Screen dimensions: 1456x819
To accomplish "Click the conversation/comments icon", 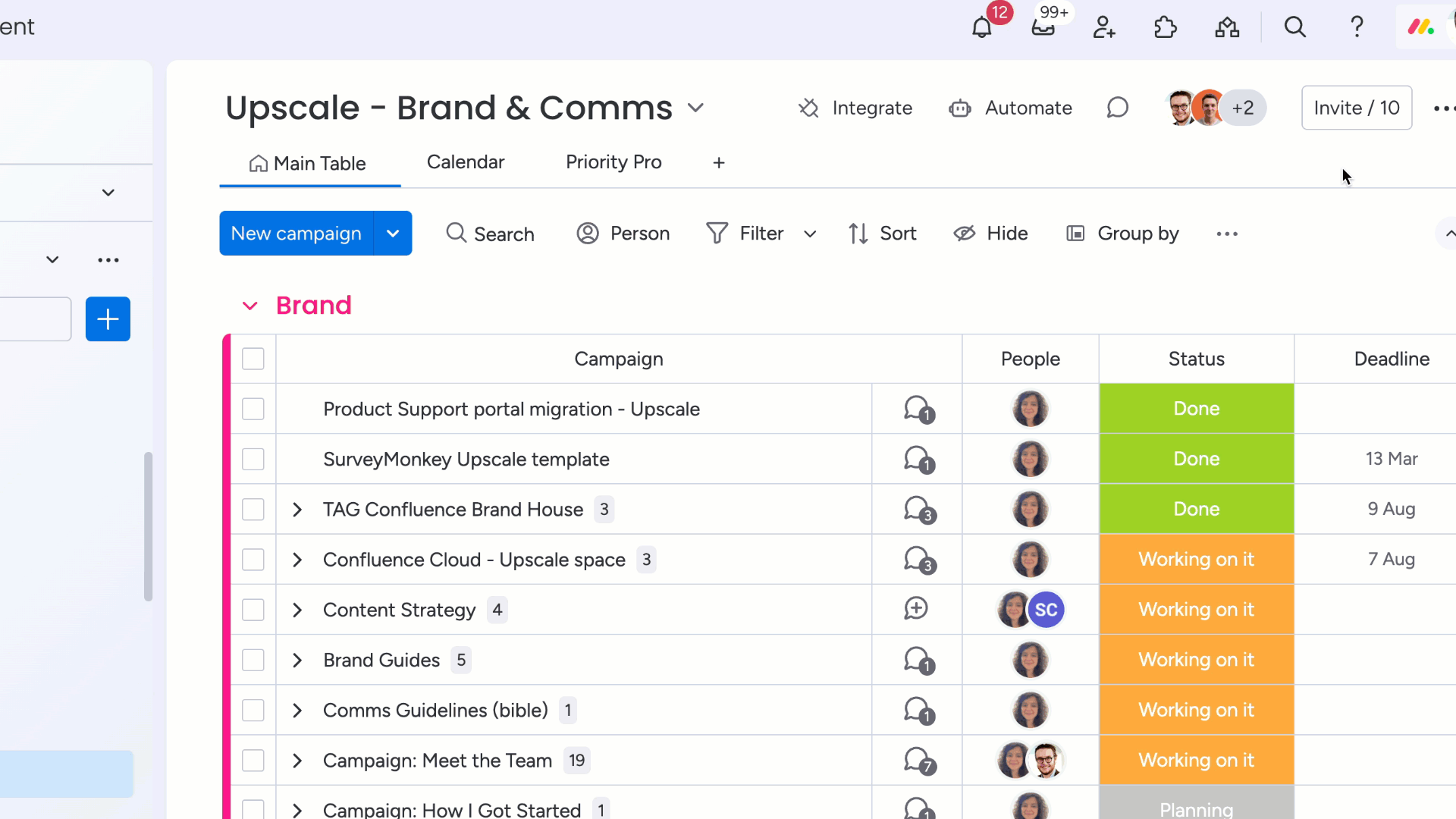I will point(1117,107).
